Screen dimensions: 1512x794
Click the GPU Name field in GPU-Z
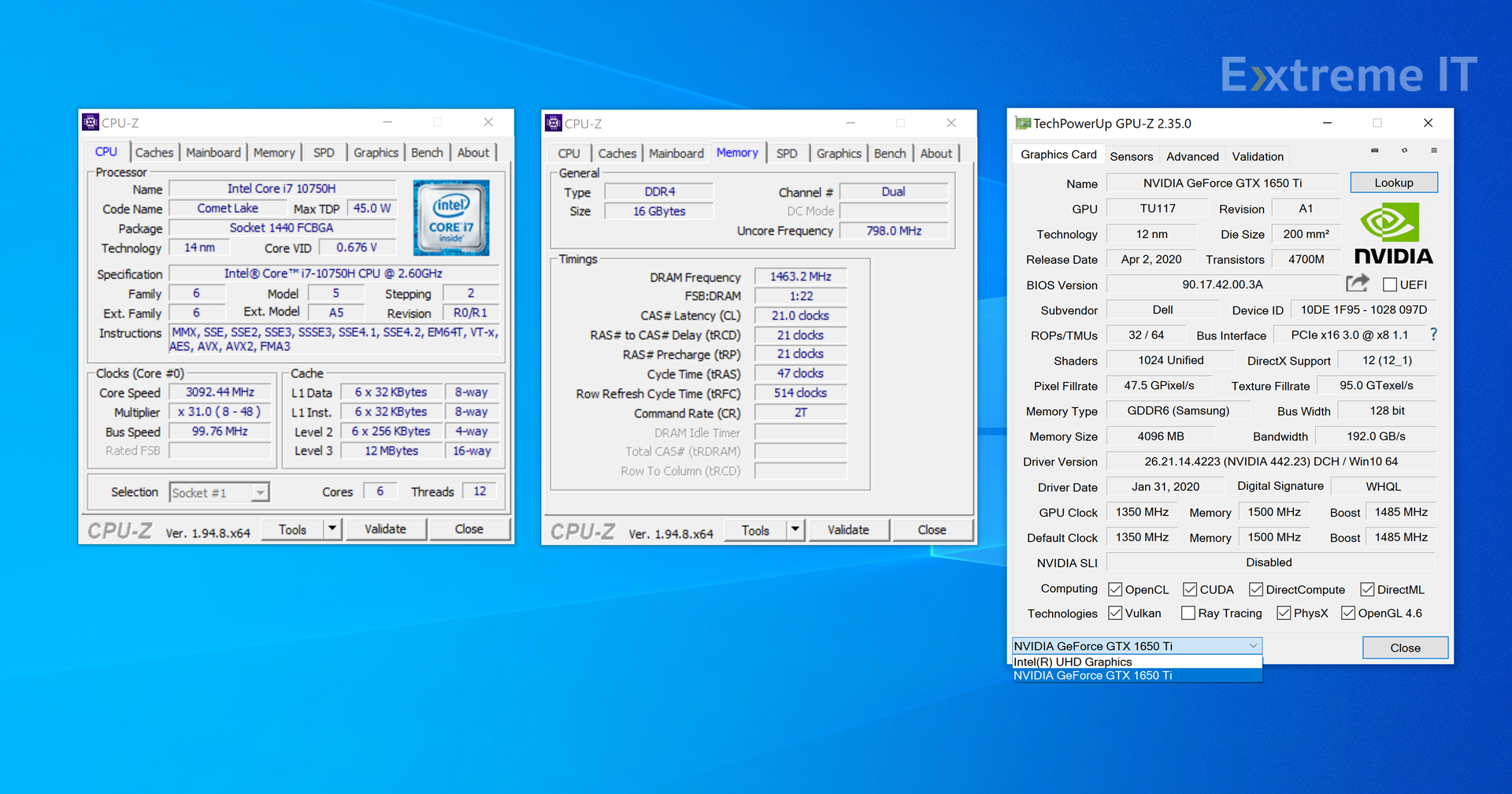point(1222,183)
